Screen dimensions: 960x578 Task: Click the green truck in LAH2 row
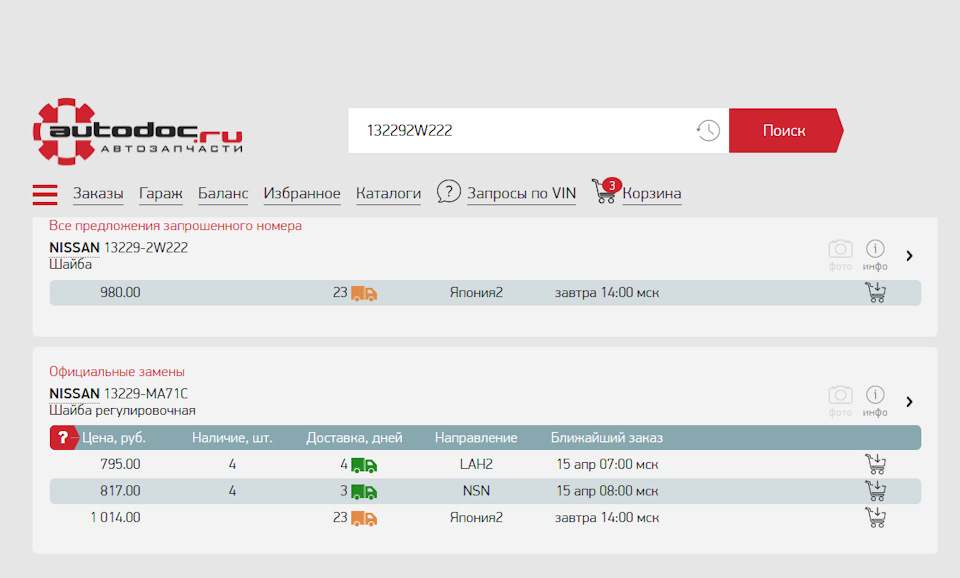(x=364, y=465)
